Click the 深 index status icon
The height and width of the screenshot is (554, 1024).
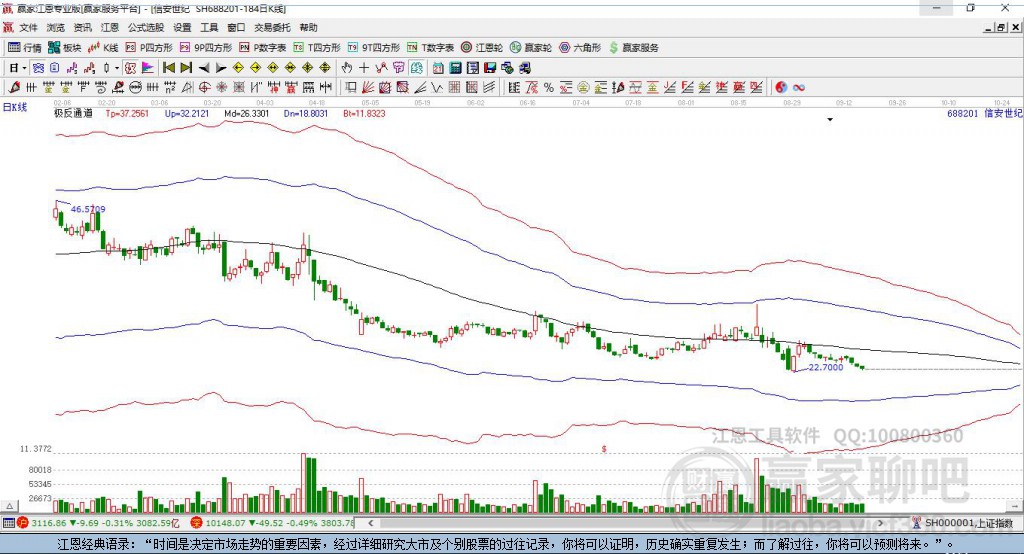[x=197, y=523]
